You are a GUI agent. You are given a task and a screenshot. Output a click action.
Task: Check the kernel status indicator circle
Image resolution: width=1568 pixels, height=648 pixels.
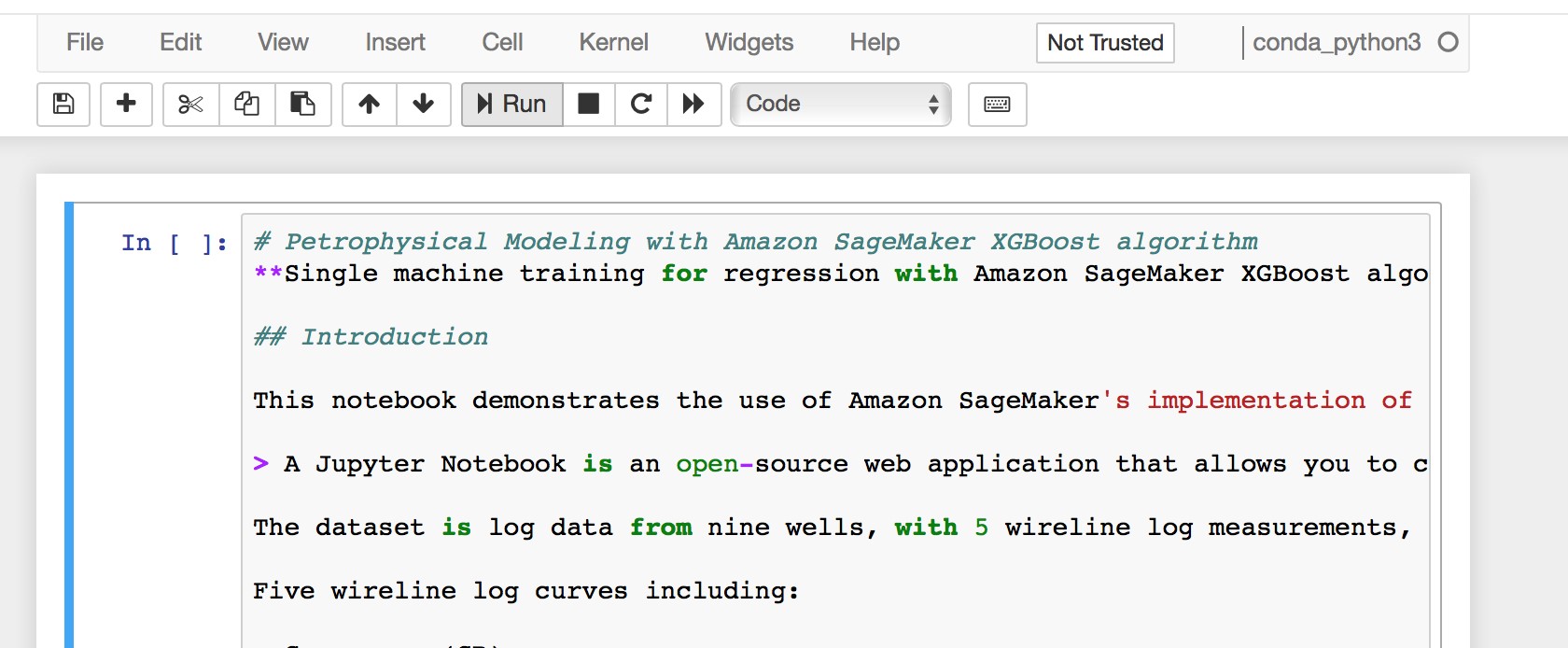click(x=1448, y=42)
